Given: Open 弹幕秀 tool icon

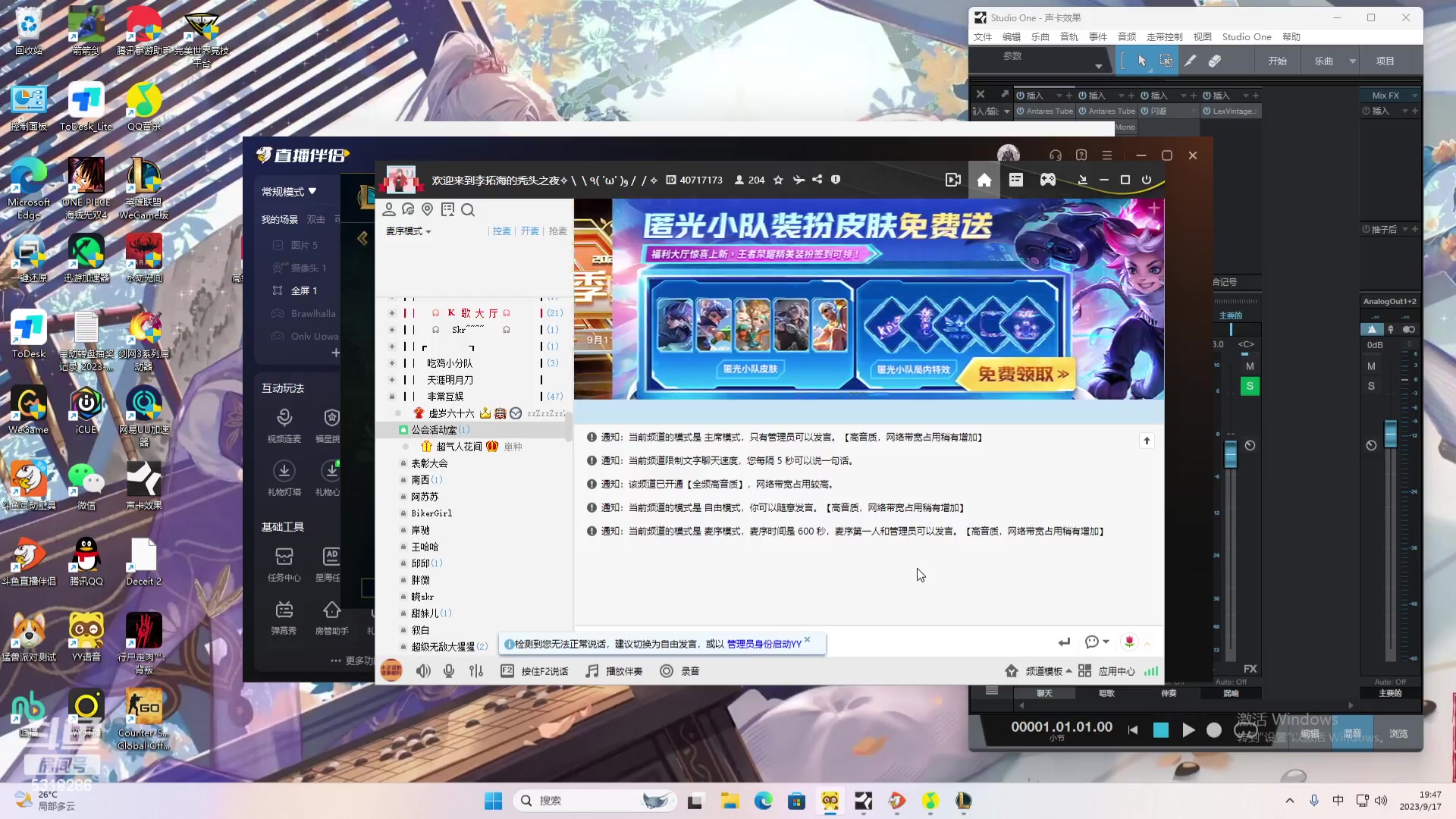Looking at the screenshot, I should pyautogui.click(x=284, y=618).
